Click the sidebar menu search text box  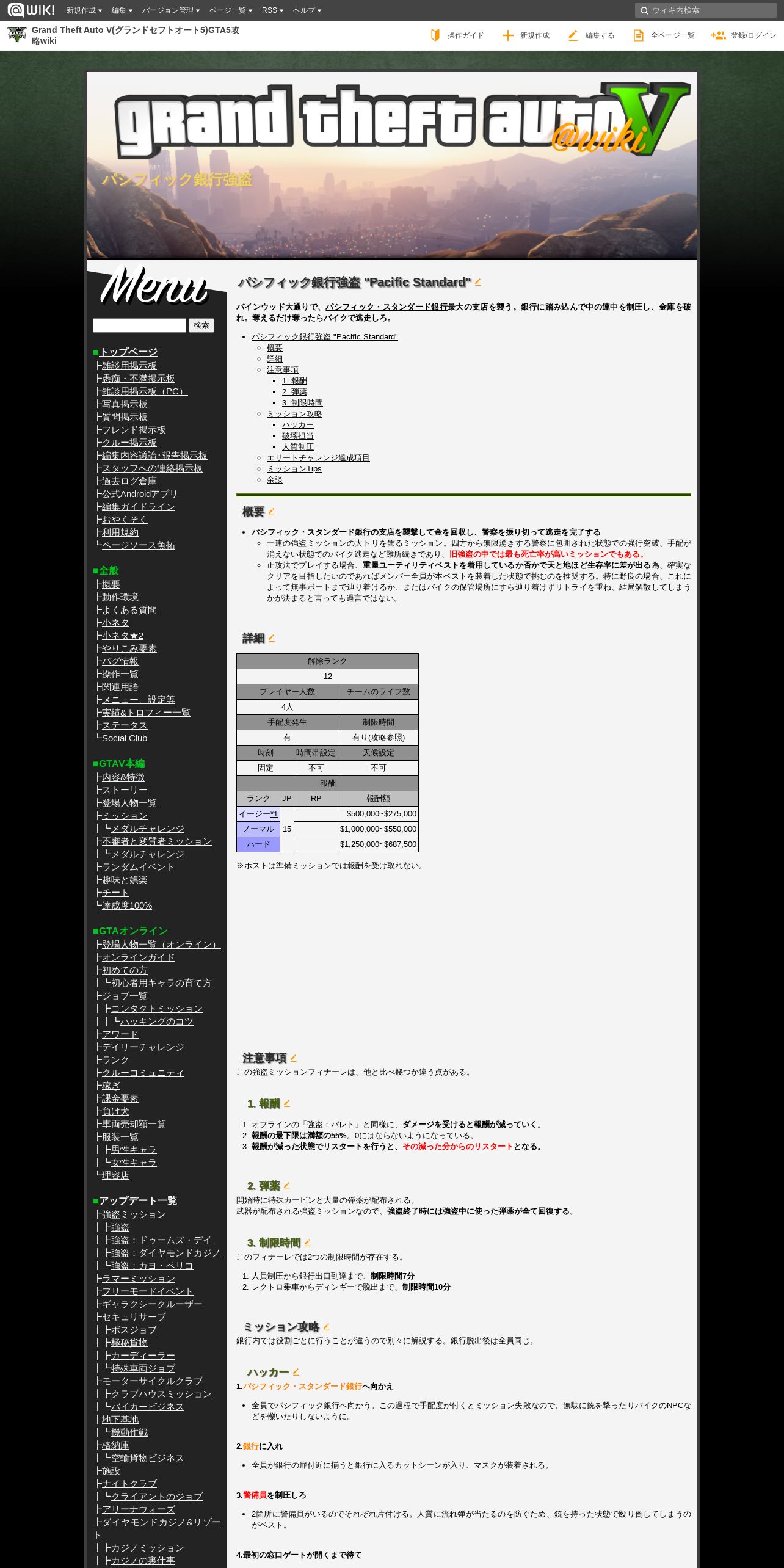[139, 325]
